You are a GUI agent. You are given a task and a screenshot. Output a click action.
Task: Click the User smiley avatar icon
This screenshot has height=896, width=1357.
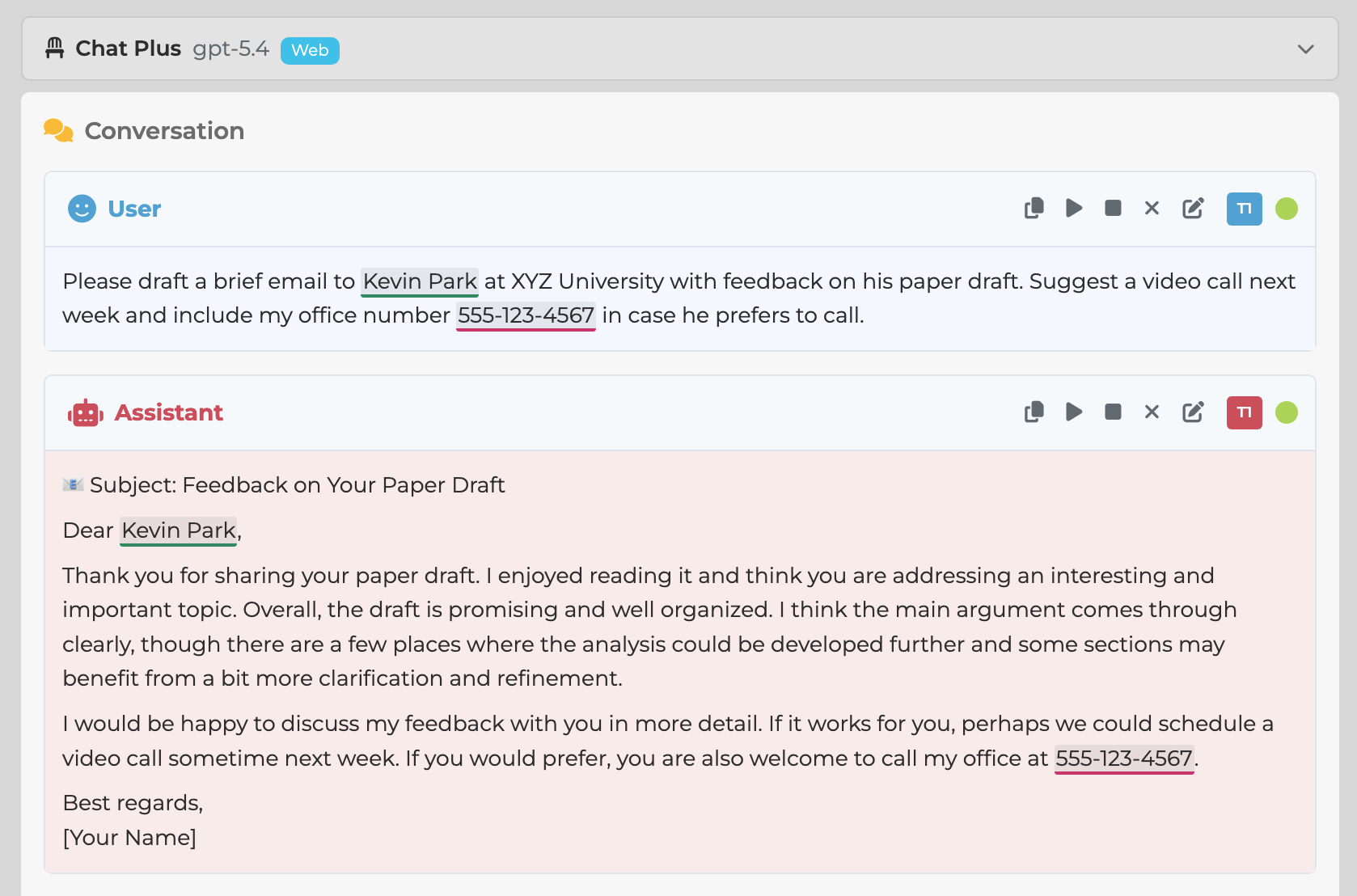pyautogui.click(x=82, y=209)
